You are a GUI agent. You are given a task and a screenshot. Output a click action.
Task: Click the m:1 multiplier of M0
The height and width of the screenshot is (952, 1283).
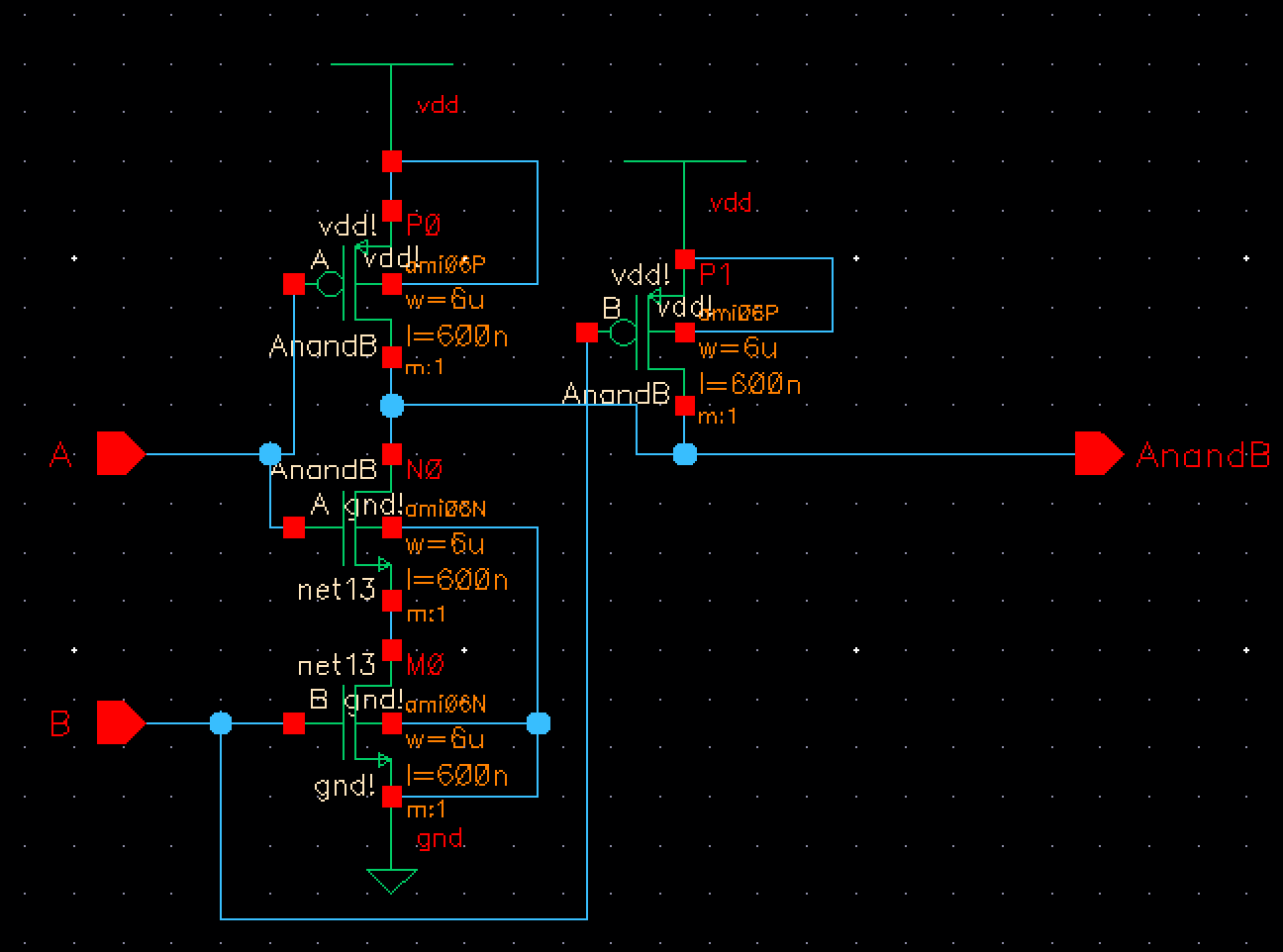[x=426, y=809]
